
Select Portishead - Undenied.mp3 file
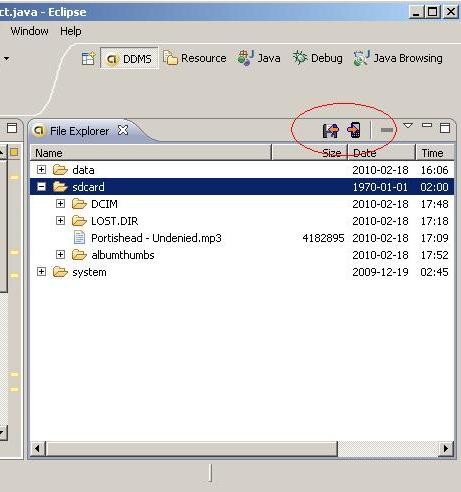pos(156,238)
